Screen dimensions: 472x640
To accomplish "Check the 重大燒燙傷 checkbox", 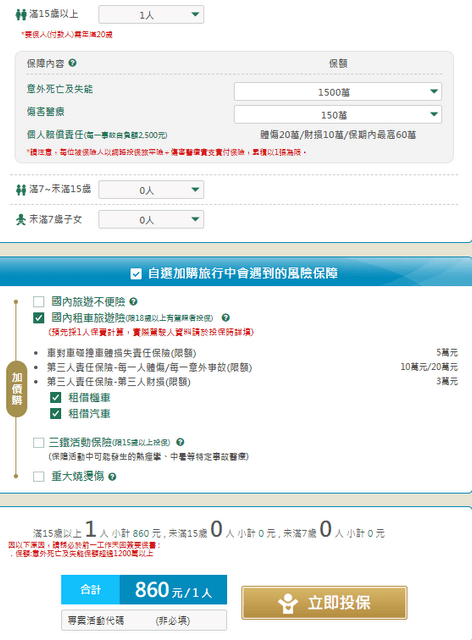I will [x=39, y=476].
